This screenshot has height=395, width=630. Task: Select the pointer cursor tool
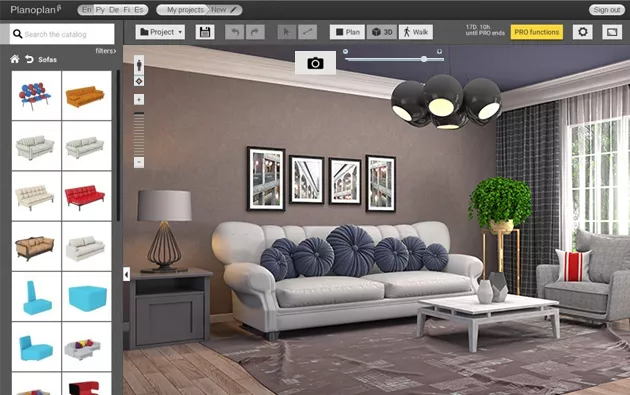(287, 32)
